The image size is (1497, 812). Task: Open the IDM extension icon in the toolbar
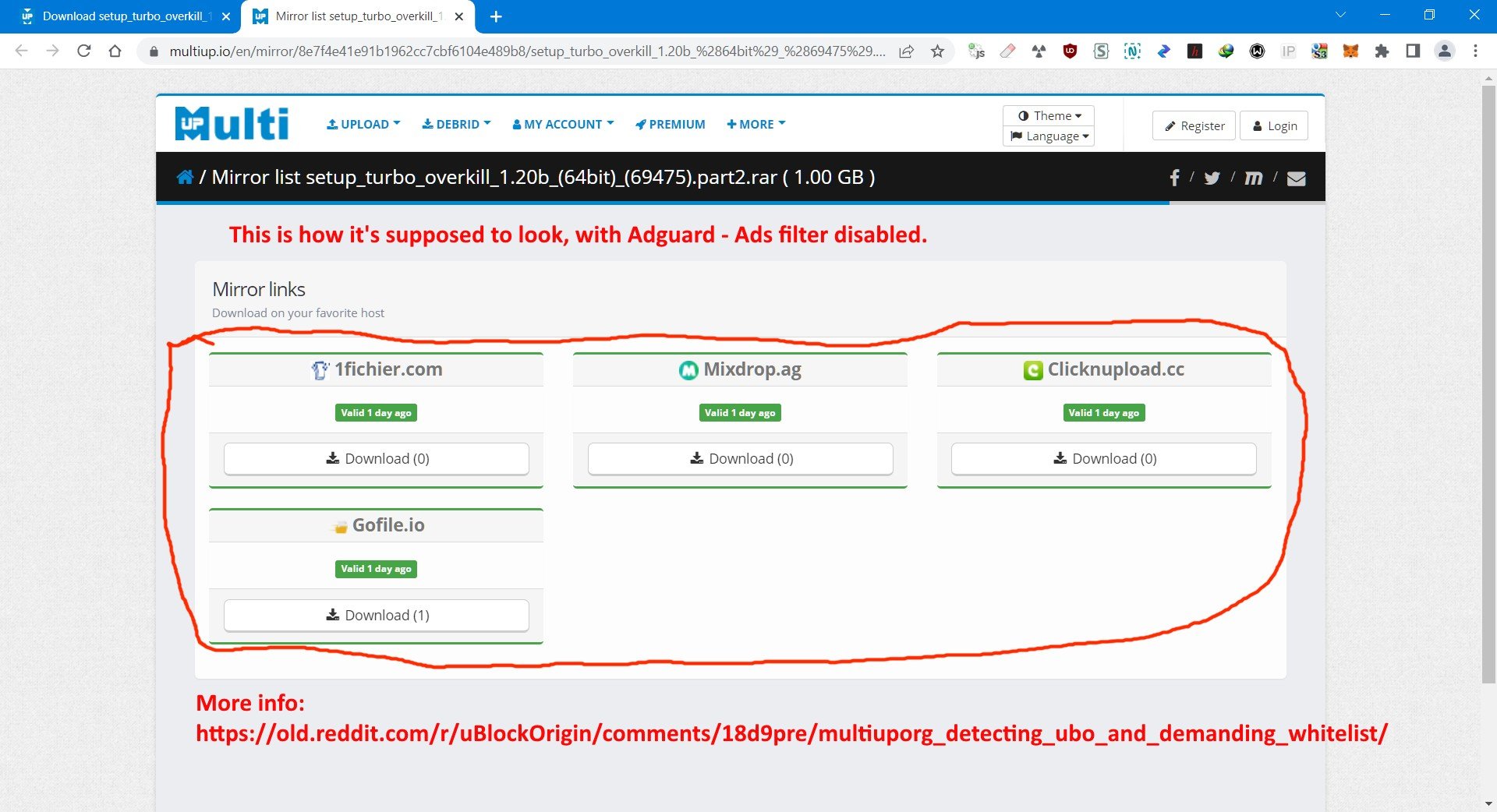(x=1226, y=51)
